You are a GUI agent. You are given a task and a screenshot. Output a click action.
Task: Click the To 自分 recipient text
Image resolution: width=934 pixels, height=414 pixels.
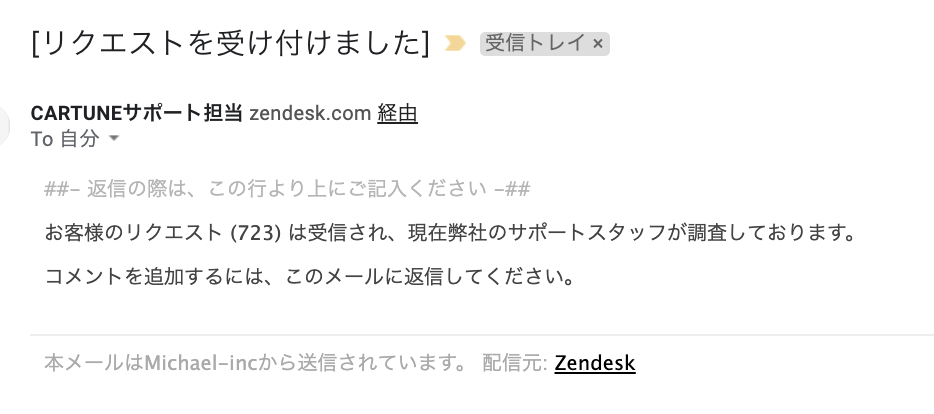(x=65, y=139)
